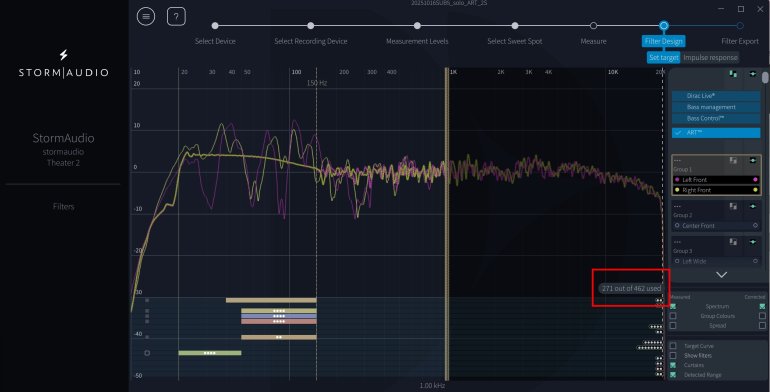This screenshot has width=770, height=392.
Task: Click the circle icon beside lowest green bar
Action: [x=147, y=353]
